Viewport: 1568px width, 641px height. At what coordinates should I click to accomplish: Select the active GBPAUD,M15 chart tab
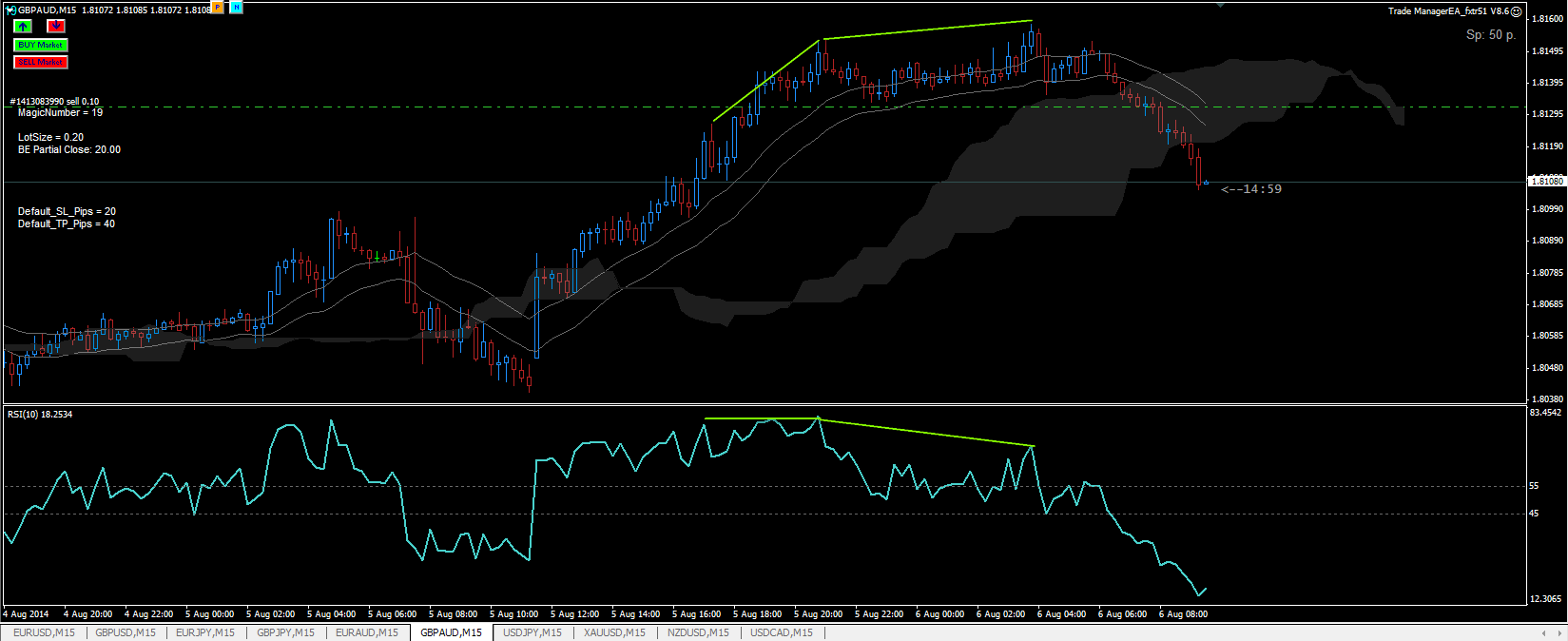click(451, 632)
